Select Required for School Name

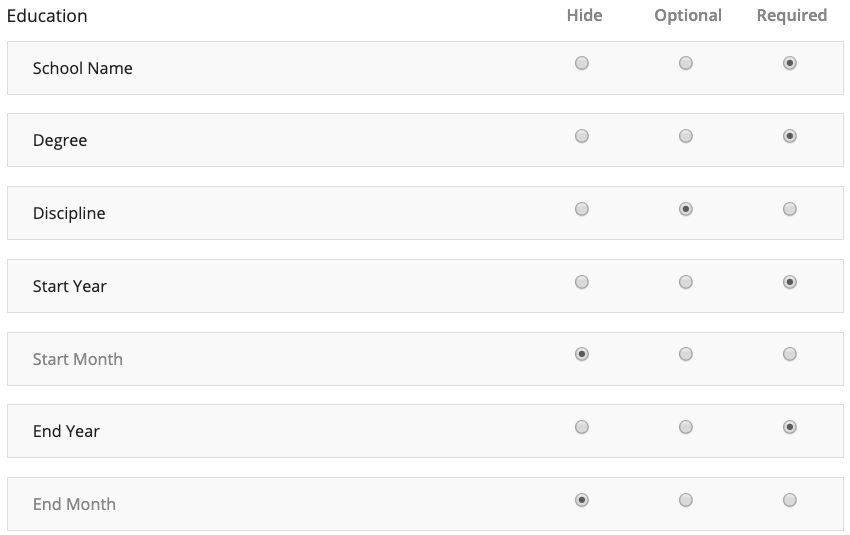pyautogui.click(x=790, y=63)
